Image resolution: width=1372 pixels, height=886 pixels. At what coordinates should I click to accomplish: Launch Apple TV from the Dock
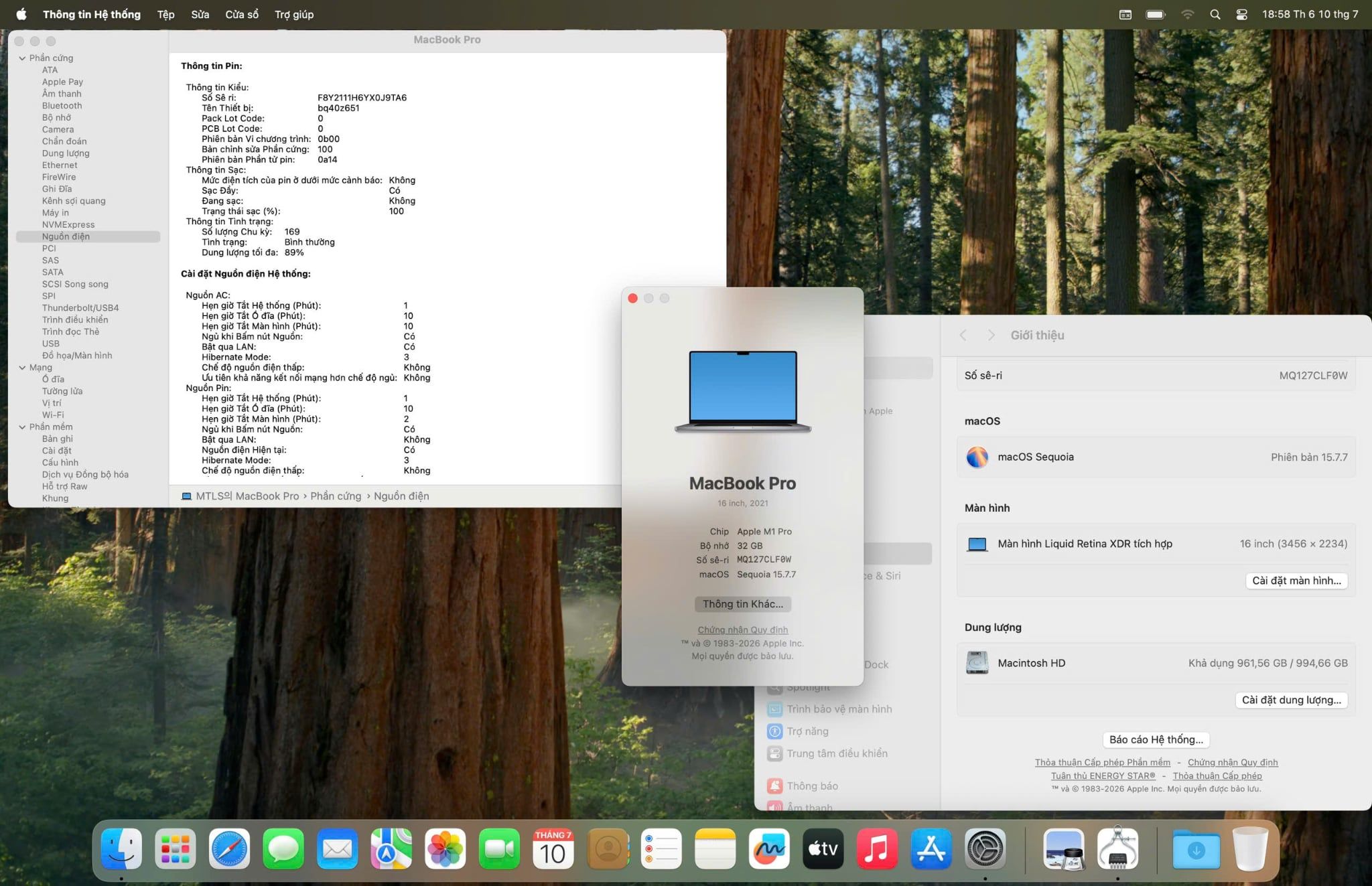click(823, 848)
